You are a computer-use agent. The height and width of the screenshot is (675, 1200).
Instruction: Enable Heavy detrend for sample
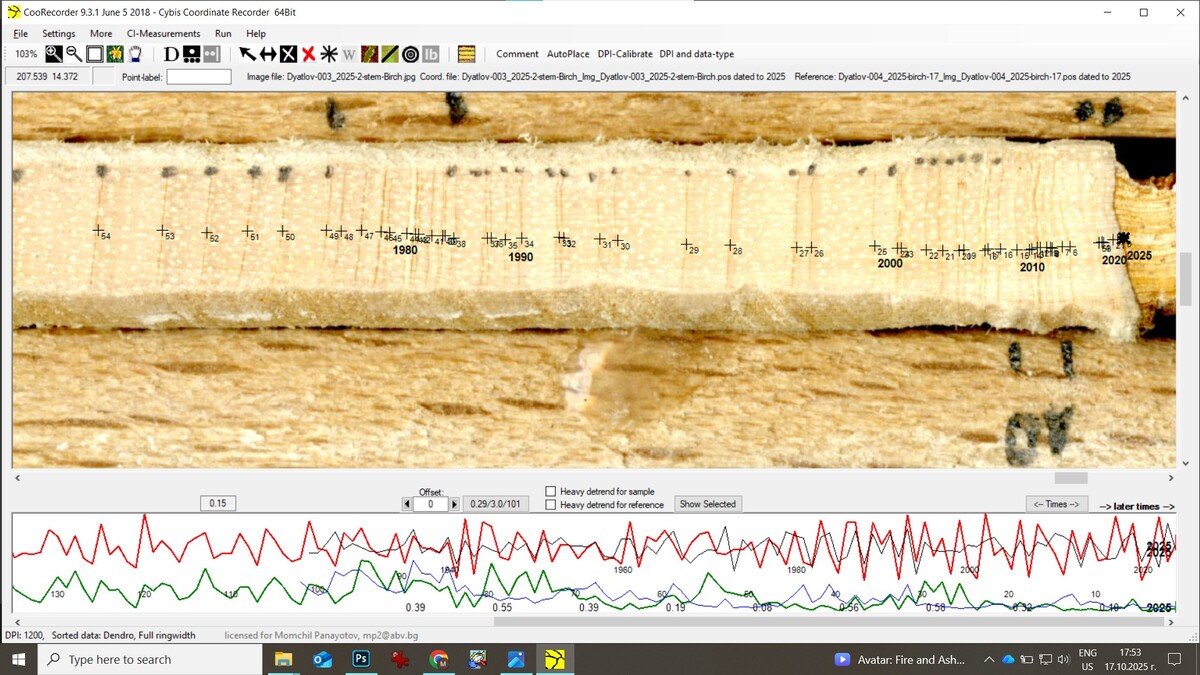tap(551, 491)
